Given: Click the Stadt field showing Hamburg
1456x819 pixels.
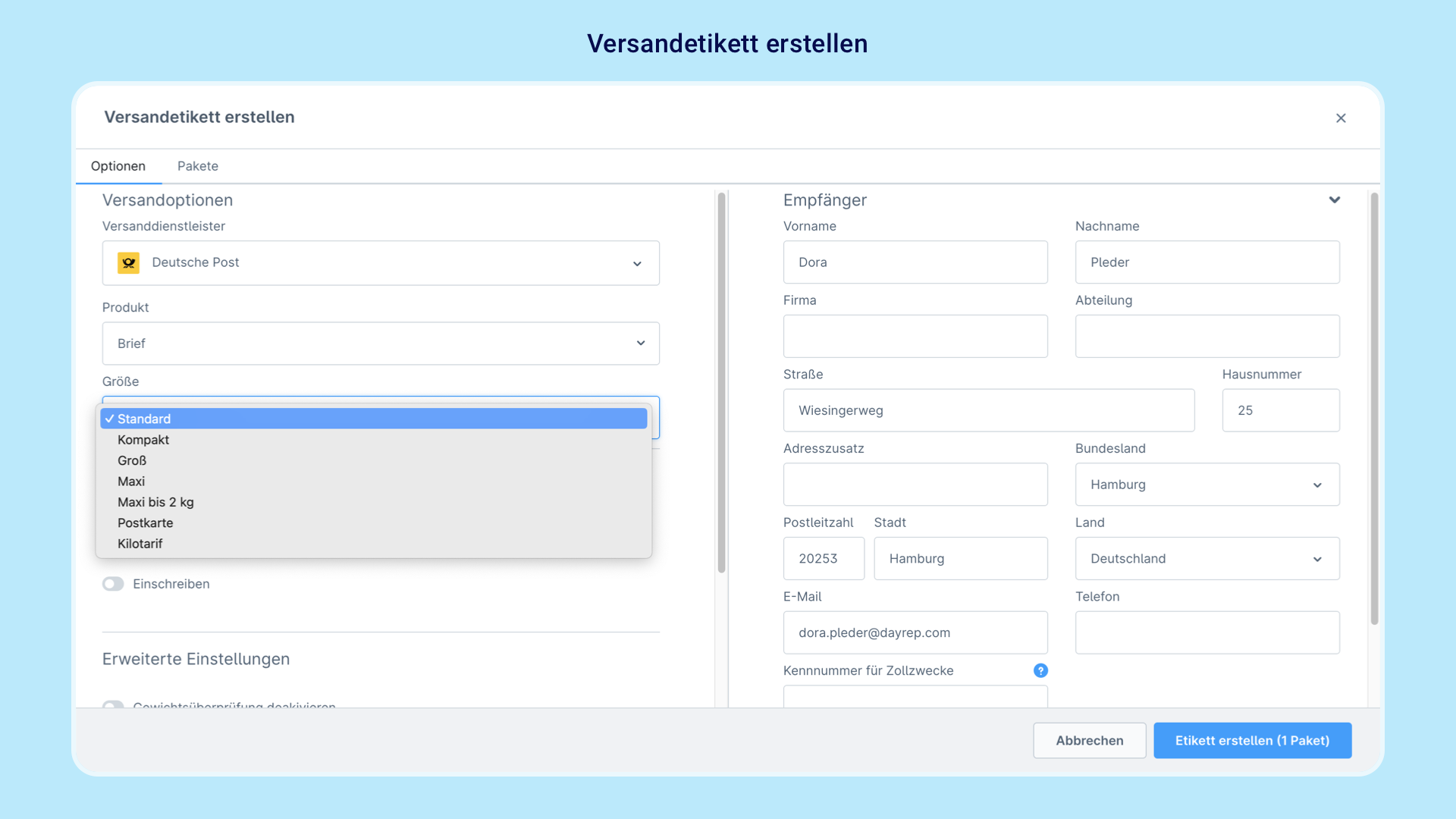Looking at the screenshot, I should click(961, 559).
